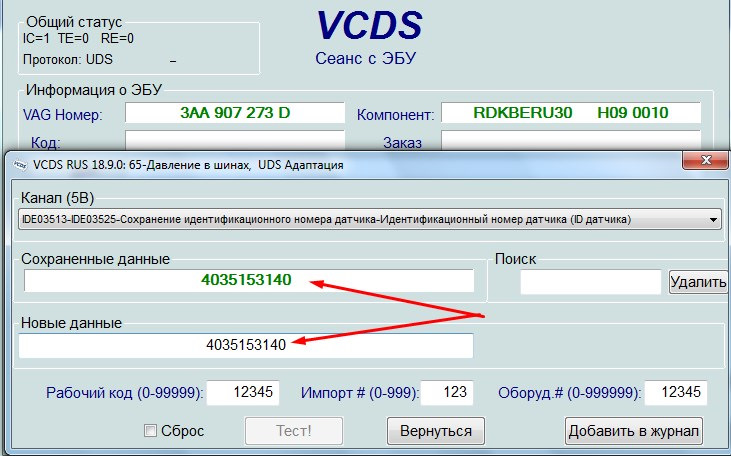
Task: Click the Сохраненные данные value 4035153140
Action: (x=246, y=280)
